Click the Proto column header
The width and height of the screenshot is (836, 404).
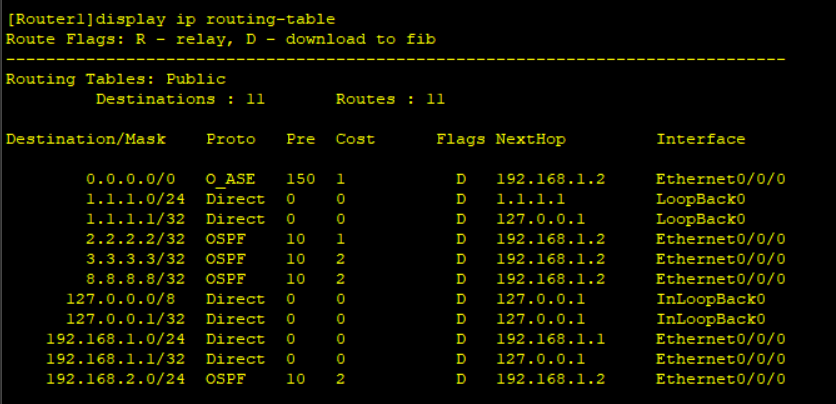point(231,139)
